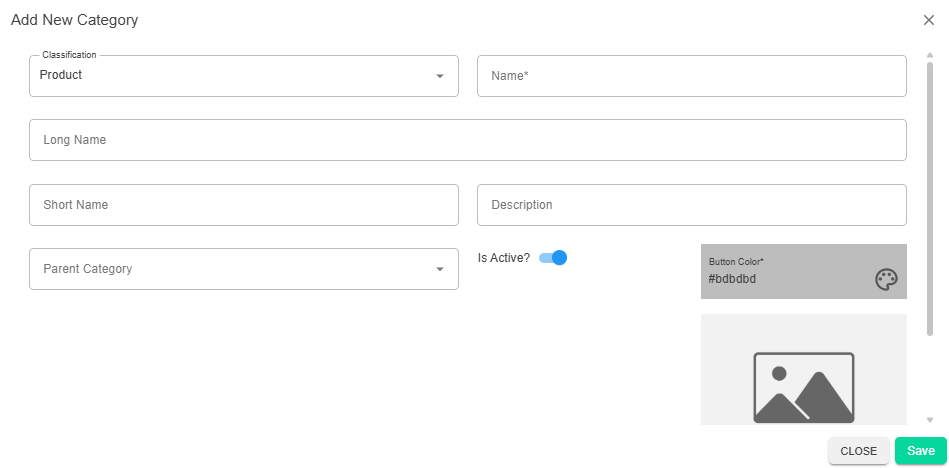
Task: Select the Button Color swatch field
Action: (804, 271)
